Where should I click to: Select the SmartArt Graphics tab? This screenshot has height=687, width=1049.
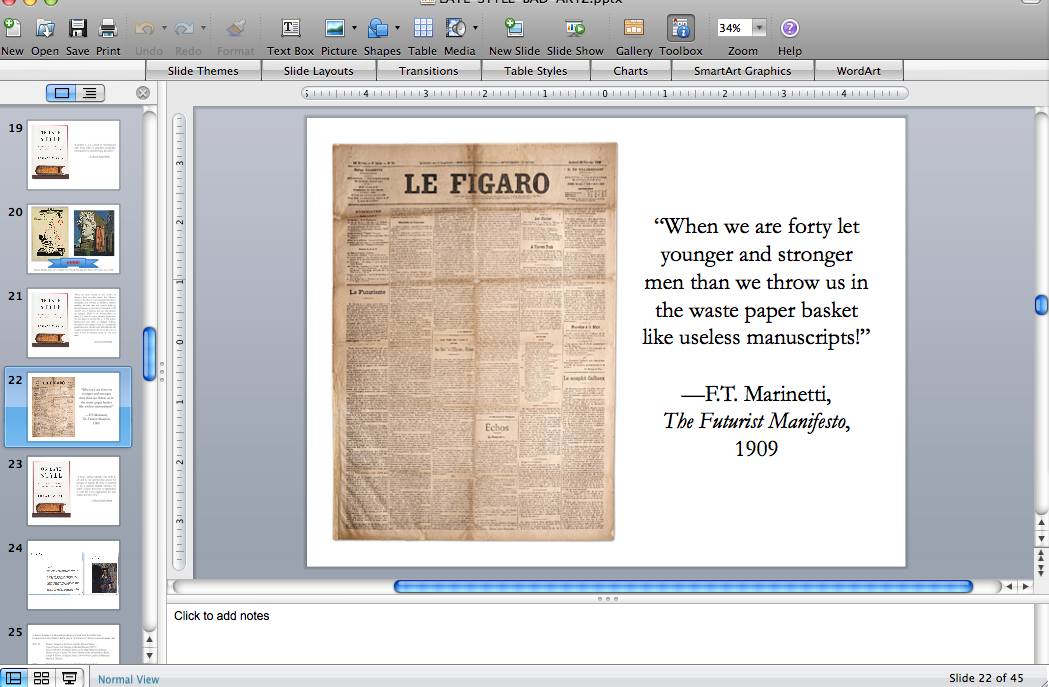pyautogui.click(x=742, y=71)
